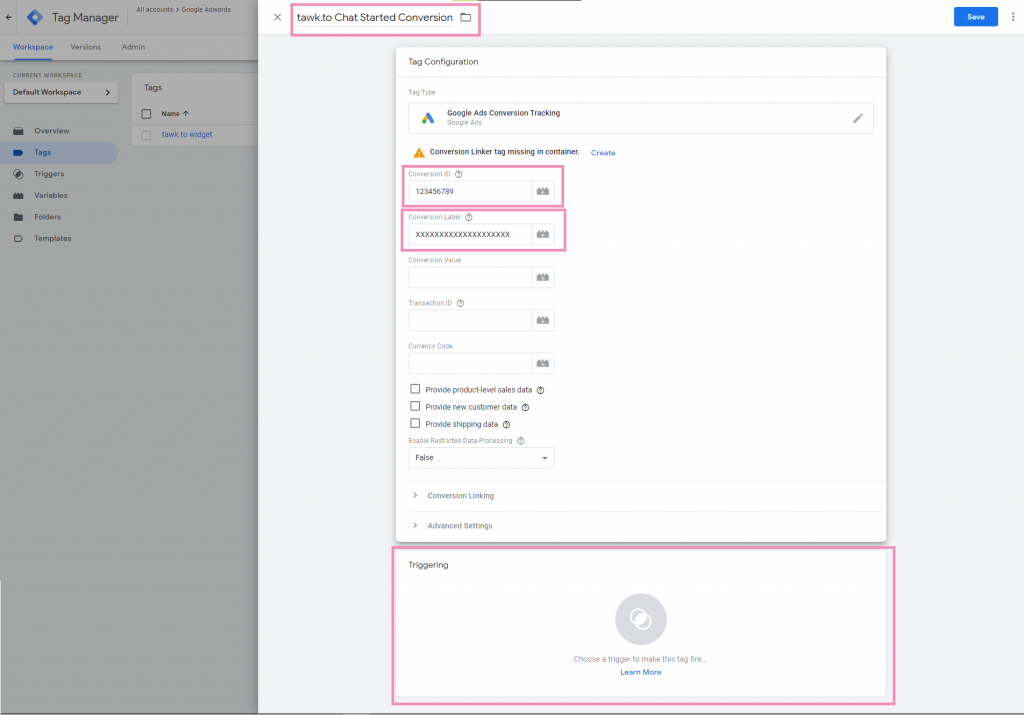Click the Triggers icon in sidebar
The width and height of the screenshot is (1024, 715).
[18, 174]
